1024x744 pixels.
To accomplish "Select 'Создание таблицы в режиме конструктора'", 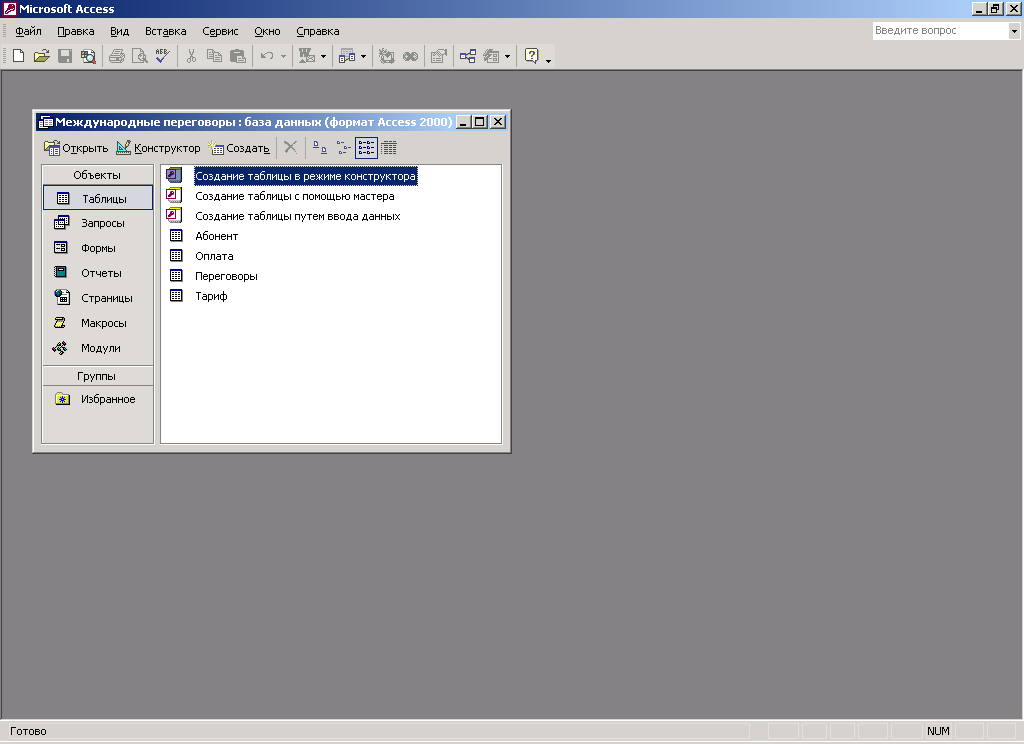I will [305, 176].
